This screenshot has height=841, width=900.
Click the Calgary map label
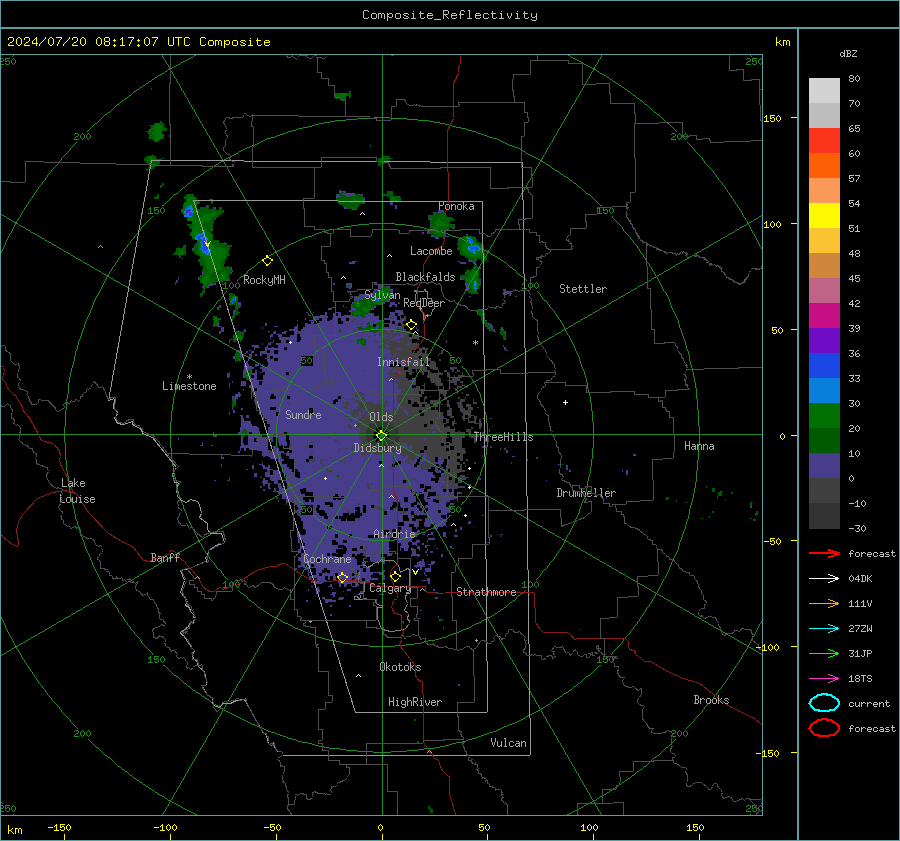click(390, 588)
